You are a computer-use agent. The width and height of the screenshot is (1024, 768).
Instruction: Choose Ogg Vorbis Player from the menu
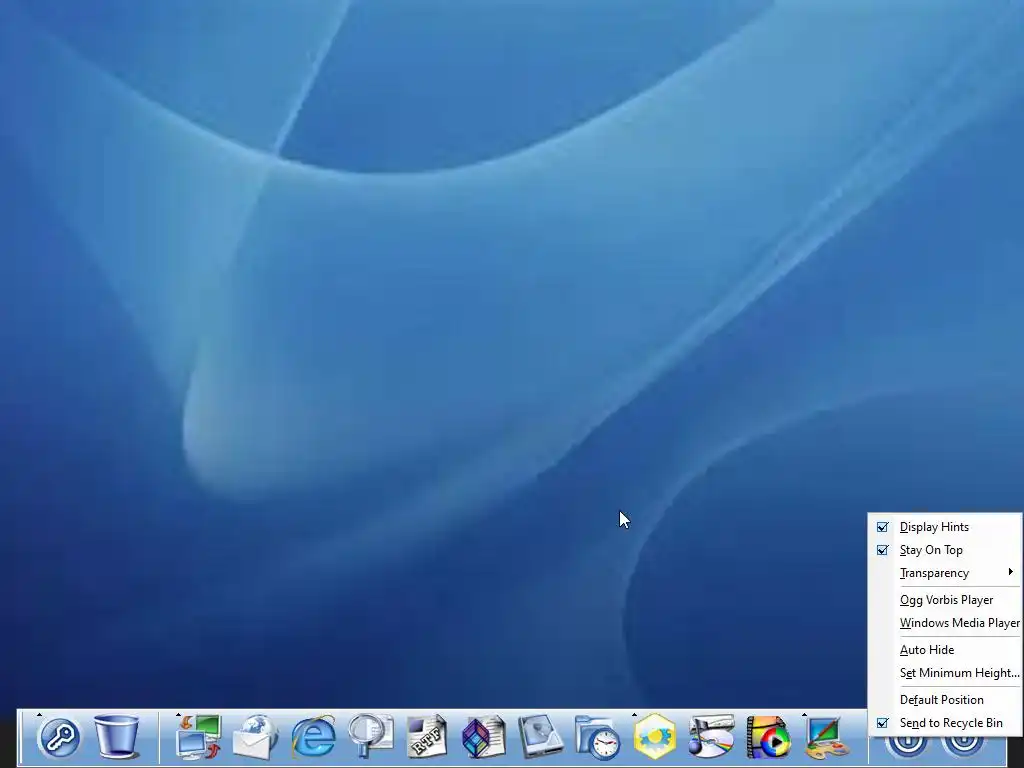pyautogui.click(x=946, y=600)
